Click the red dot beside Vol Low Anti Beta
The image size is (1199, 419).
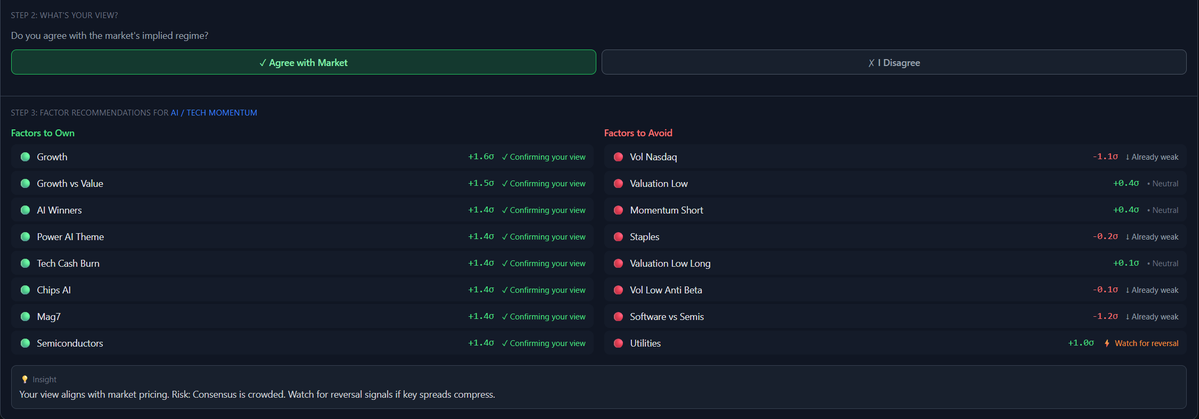(619, 291)
